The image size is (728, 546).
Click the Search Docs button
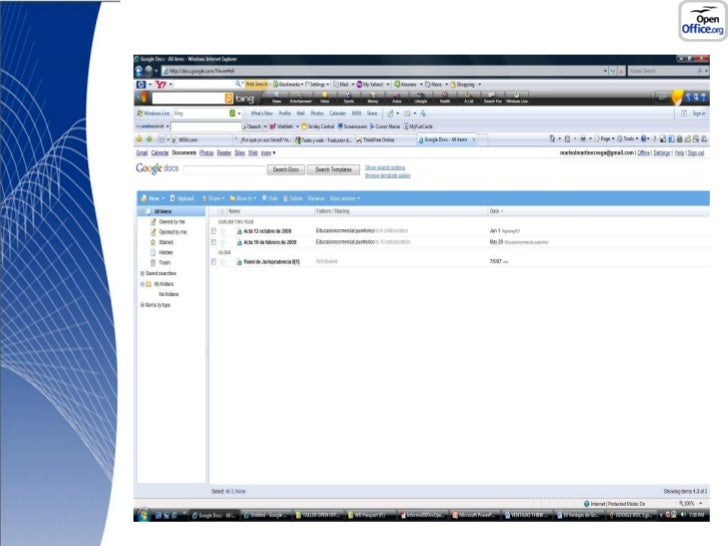(286, 170)
